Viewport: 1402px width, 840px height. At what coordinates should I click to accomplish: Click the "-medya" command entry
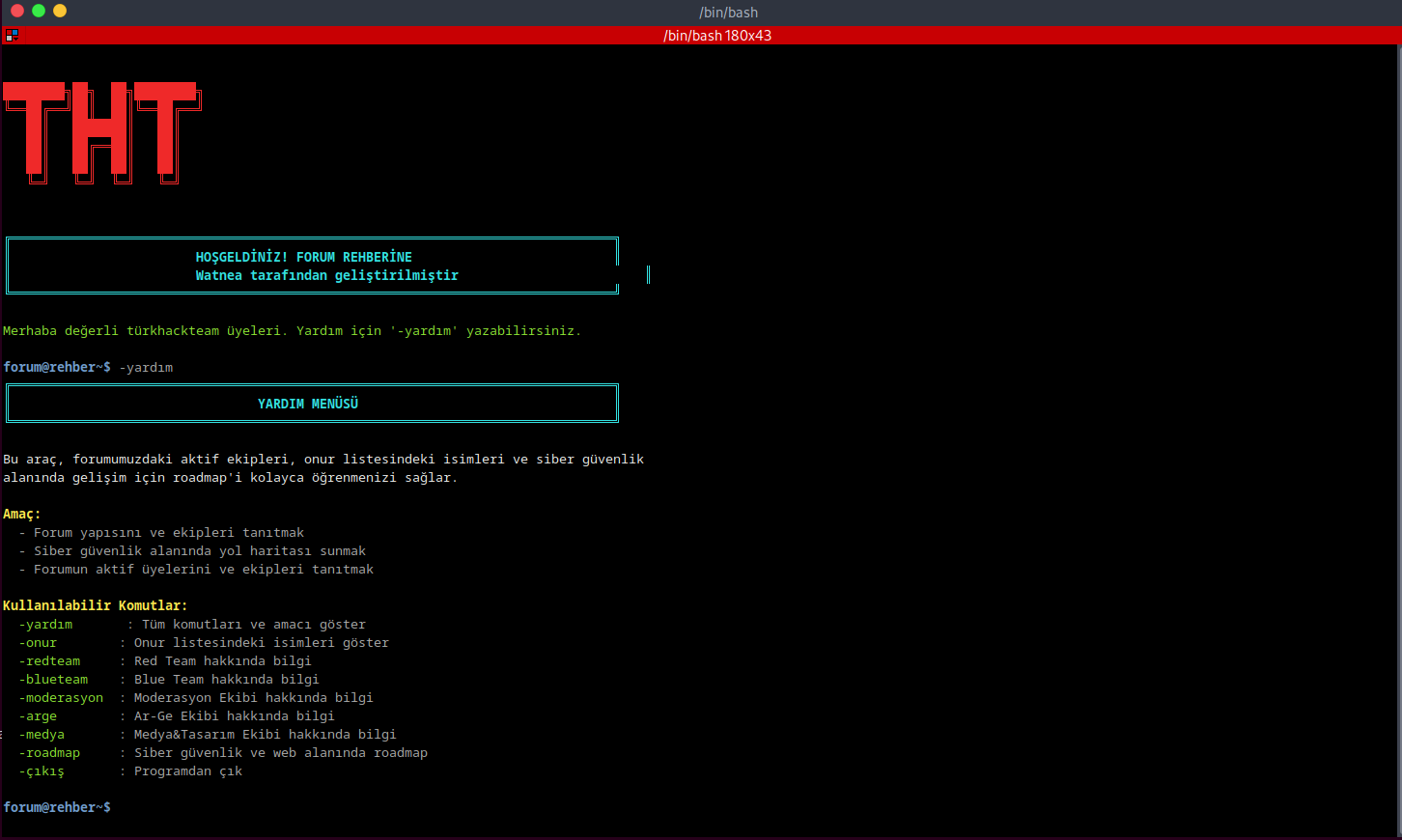click(x=42, y=734)
